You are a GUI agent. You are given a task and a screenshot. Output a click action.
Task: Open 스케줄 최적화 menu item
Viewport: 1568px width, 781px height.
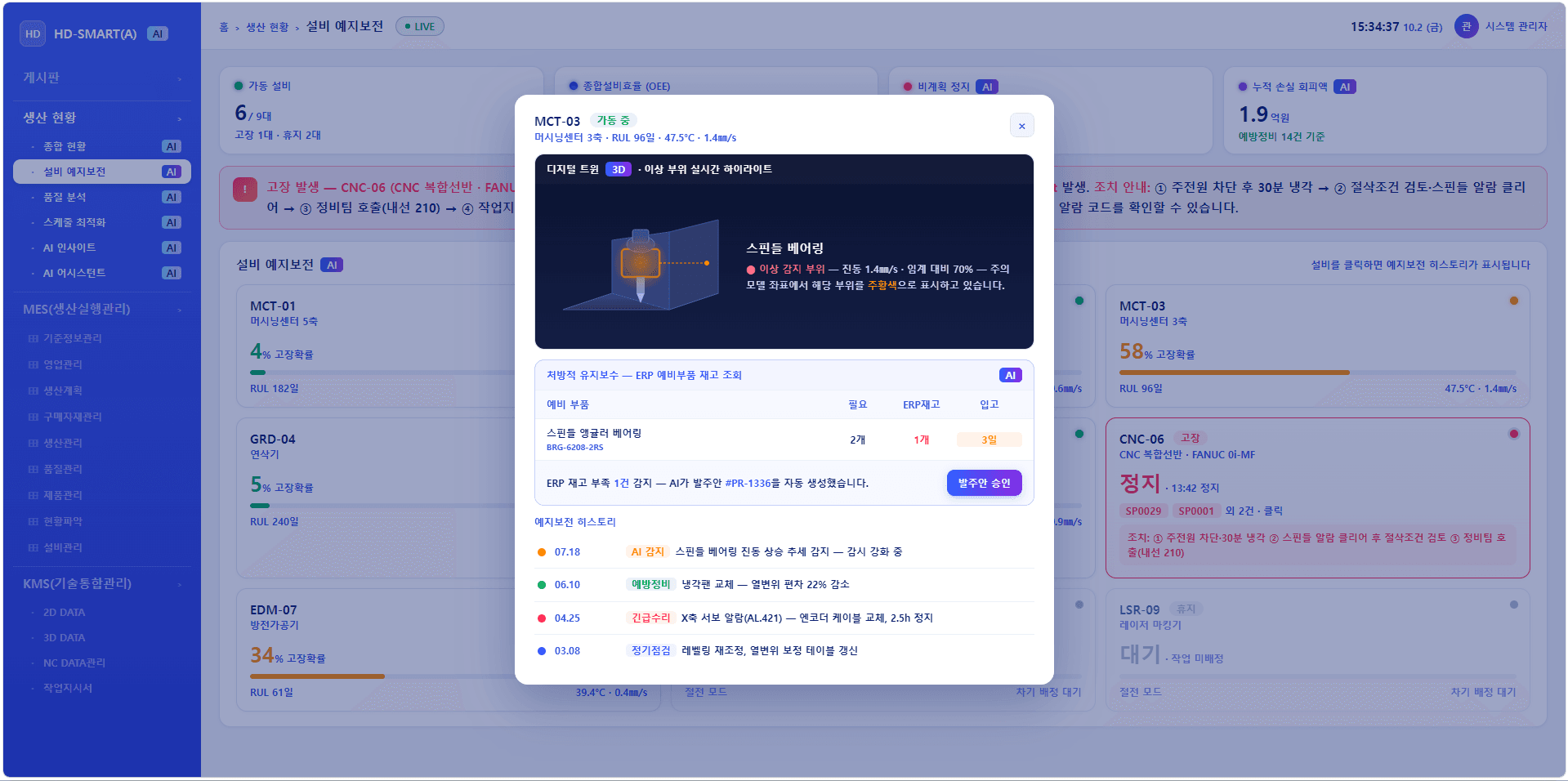[102, 222]
